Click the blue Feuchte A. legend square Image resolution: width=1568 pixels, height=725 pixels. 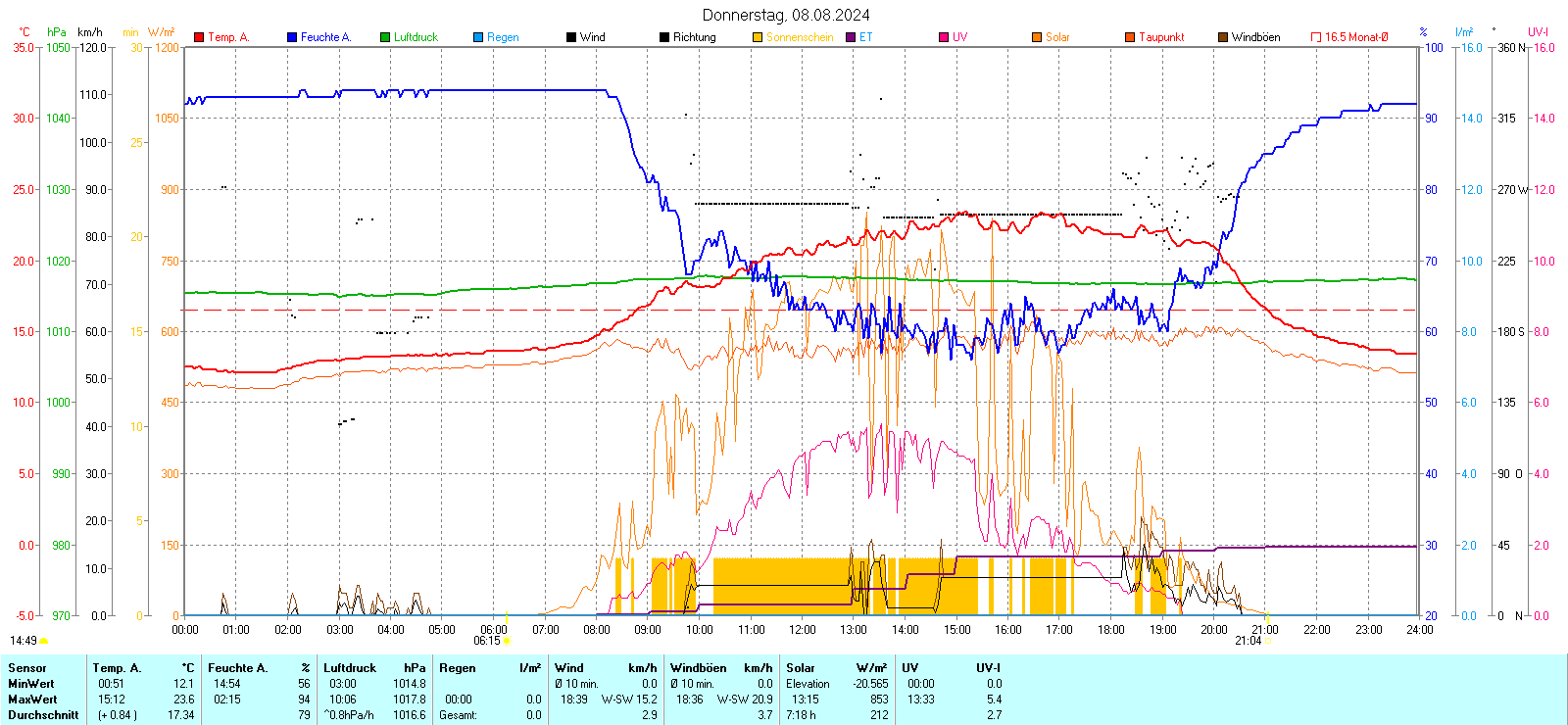(x=292, y=37)
